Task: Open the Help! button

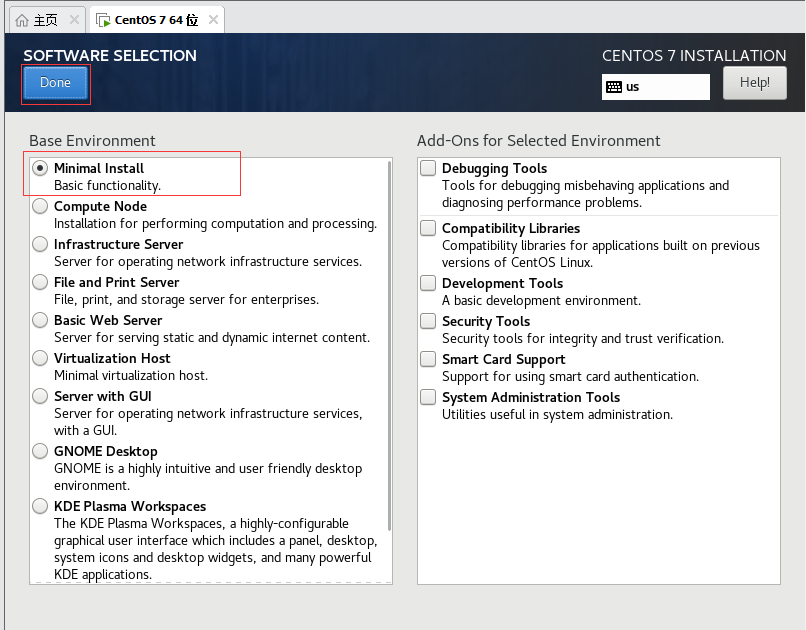Action: 755,83
